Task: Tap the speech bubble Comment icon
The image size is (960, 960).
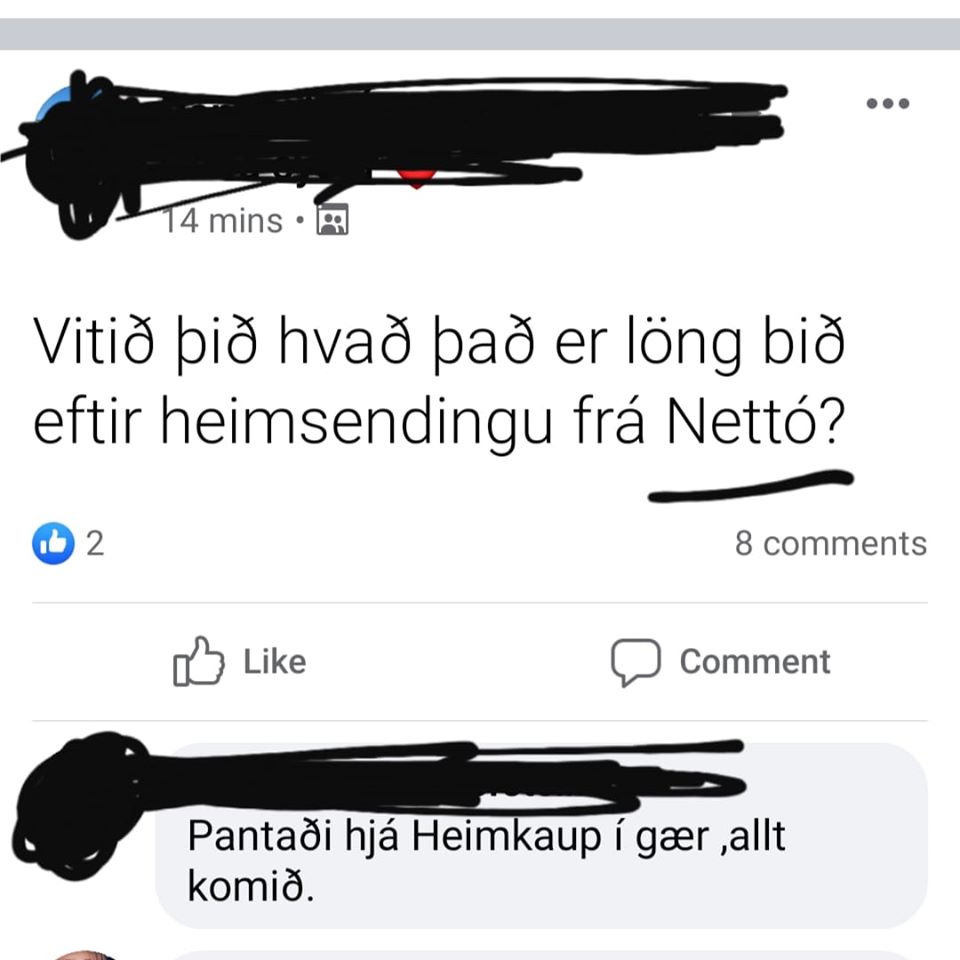Action: pyautogui.click(x=636, y=662)
